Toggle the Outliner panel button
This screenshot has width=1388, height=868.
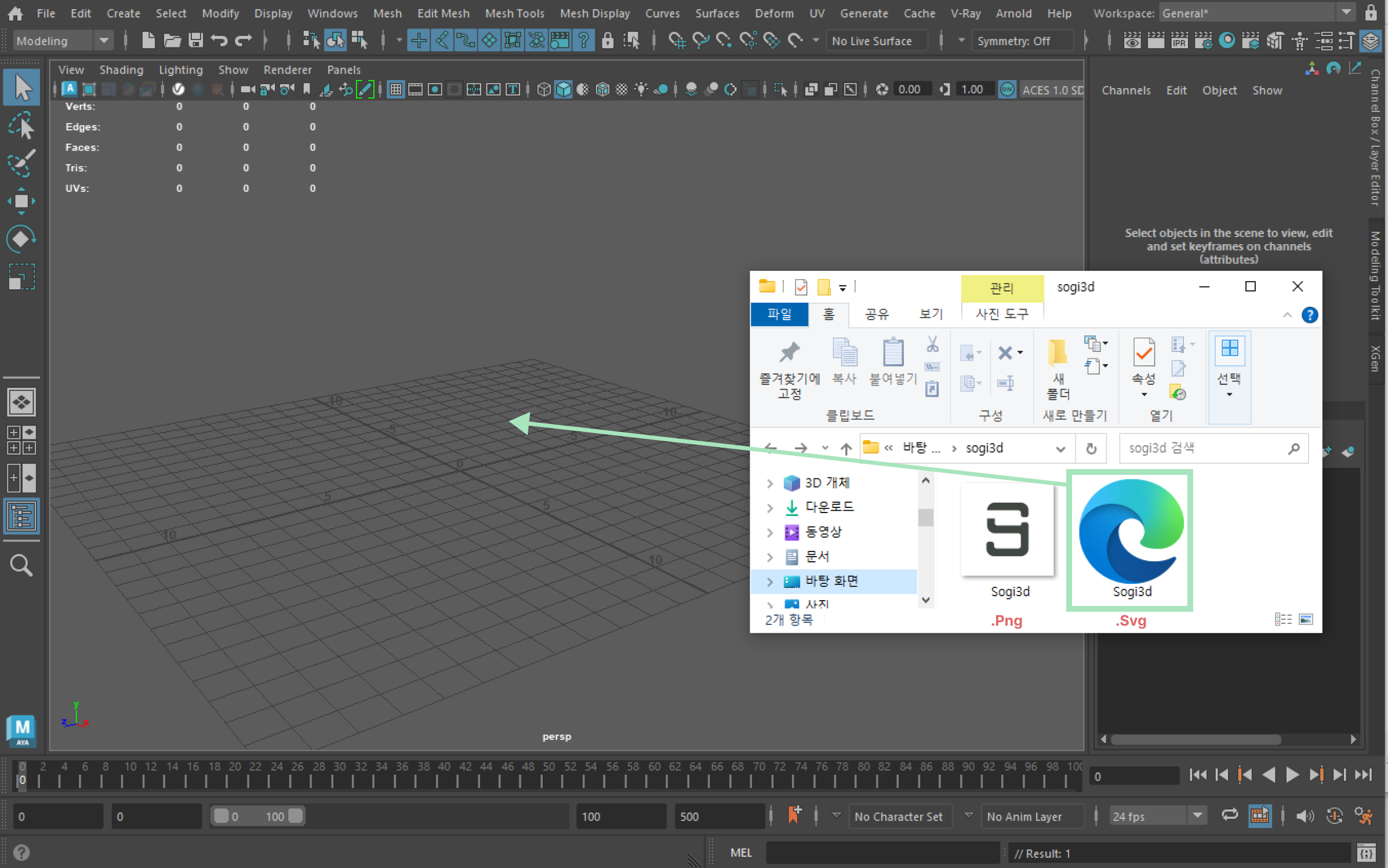pyautogui.click(x=21, y=515)
